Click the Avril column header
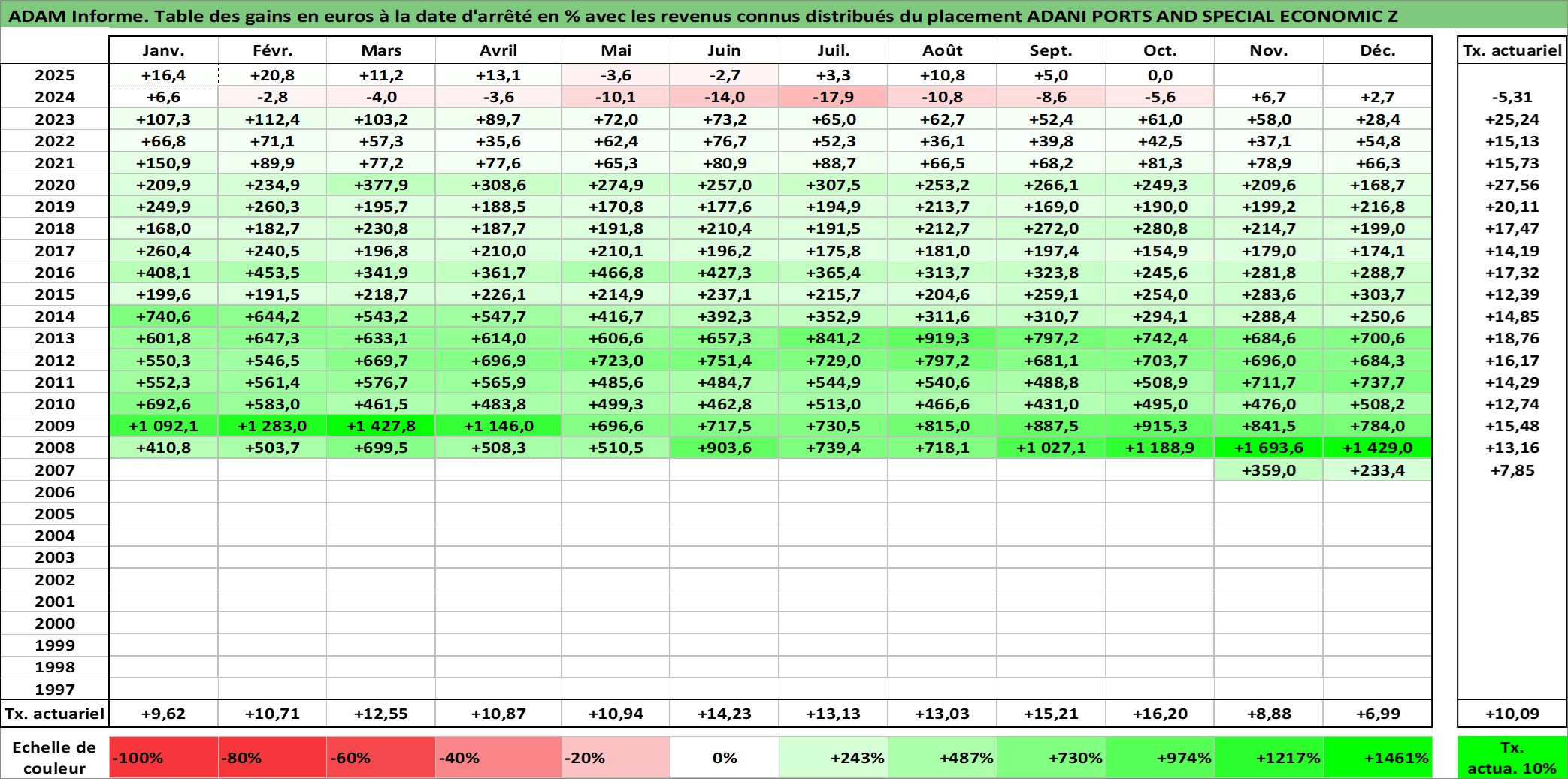This screenshot has height=779, width=1568. click(x=498, y=50)
